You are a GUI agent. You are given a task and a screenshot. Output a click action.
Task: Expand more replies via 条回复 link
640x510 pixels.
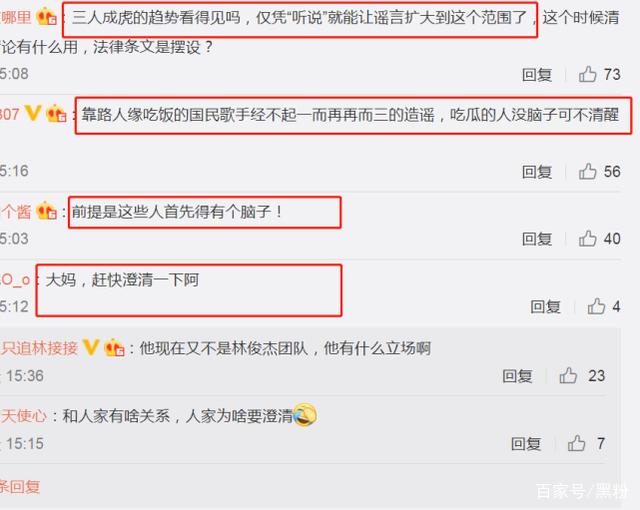[x=20, y=486]
